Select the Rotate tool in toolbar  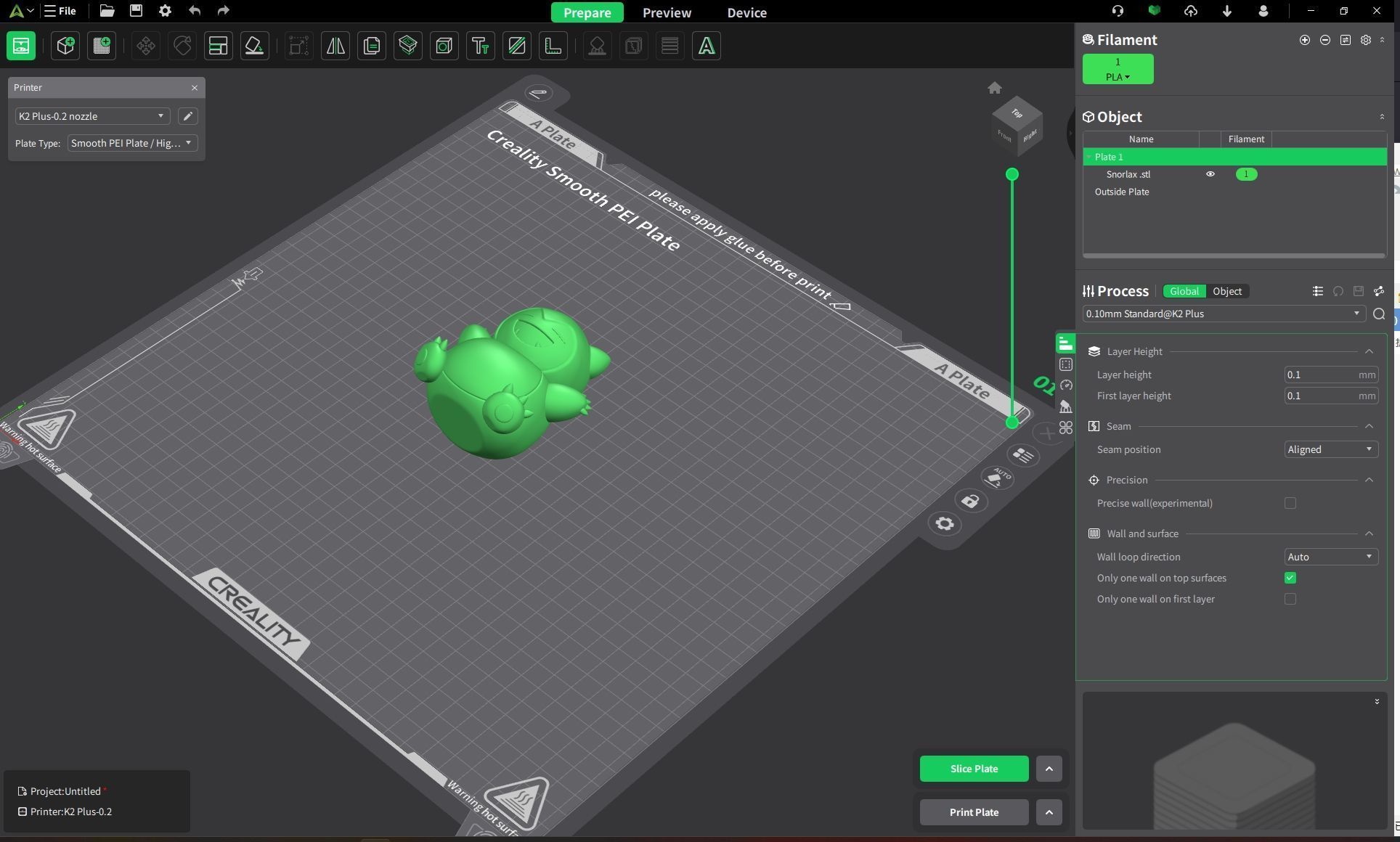click(182, 46)
